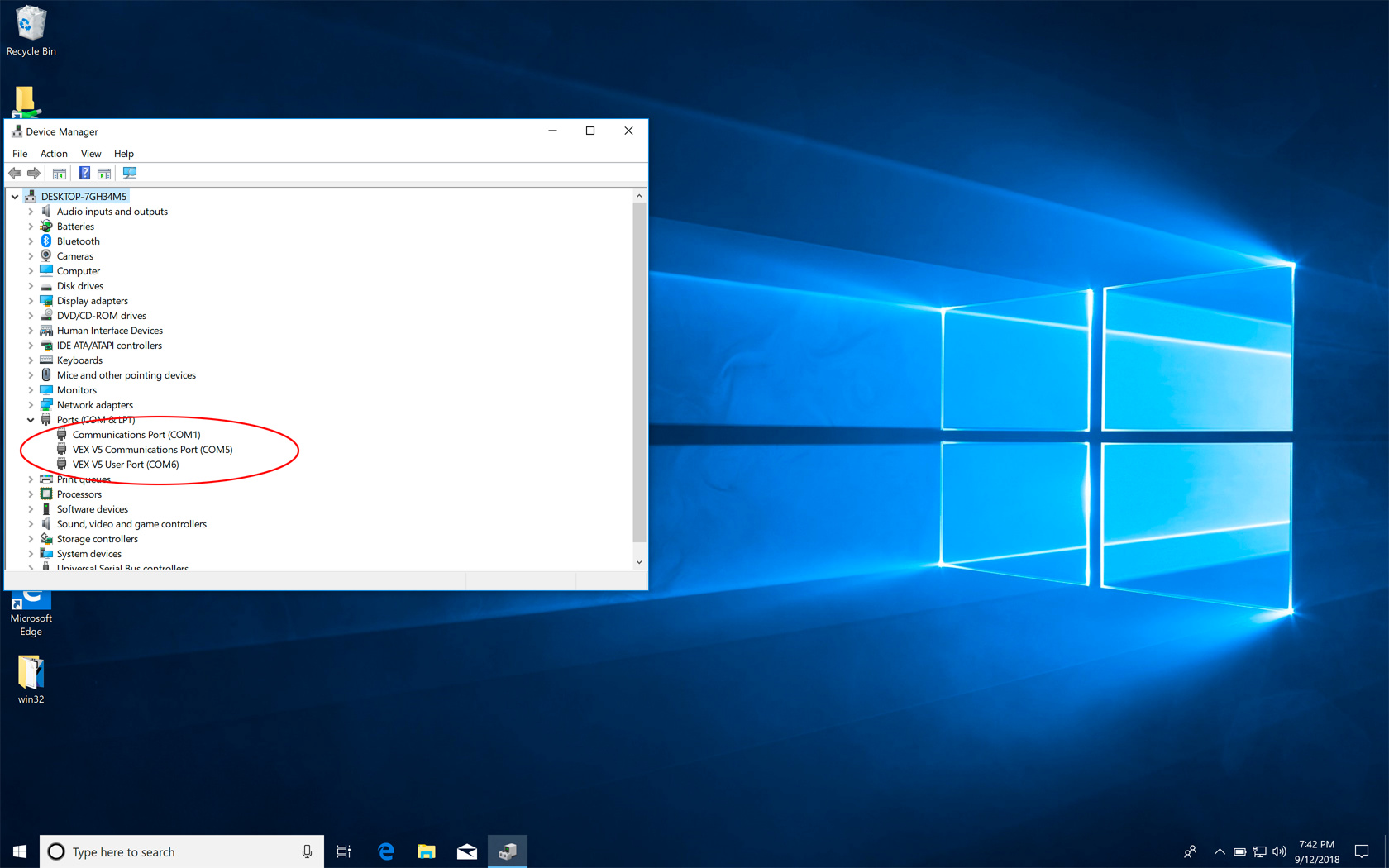Viewport: 1389px width, 868px height.
Task: Select the Display adapters icon
Action: point(46,301)
